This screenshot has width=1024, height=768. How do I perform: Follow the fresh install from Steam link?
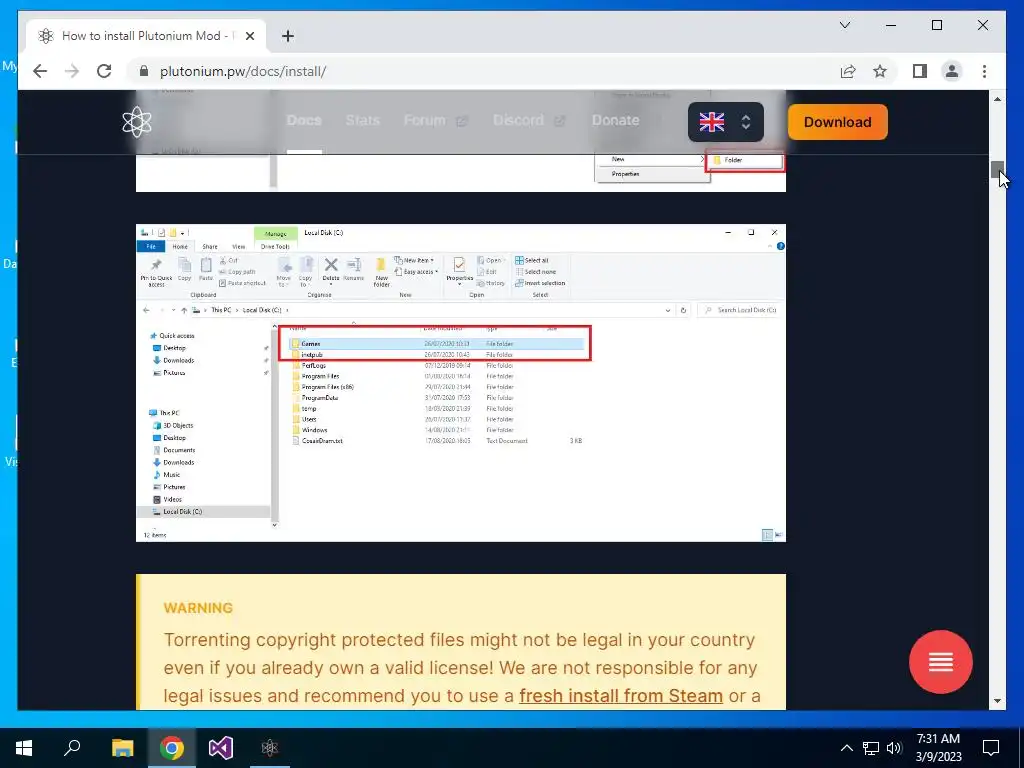point(620,696)
